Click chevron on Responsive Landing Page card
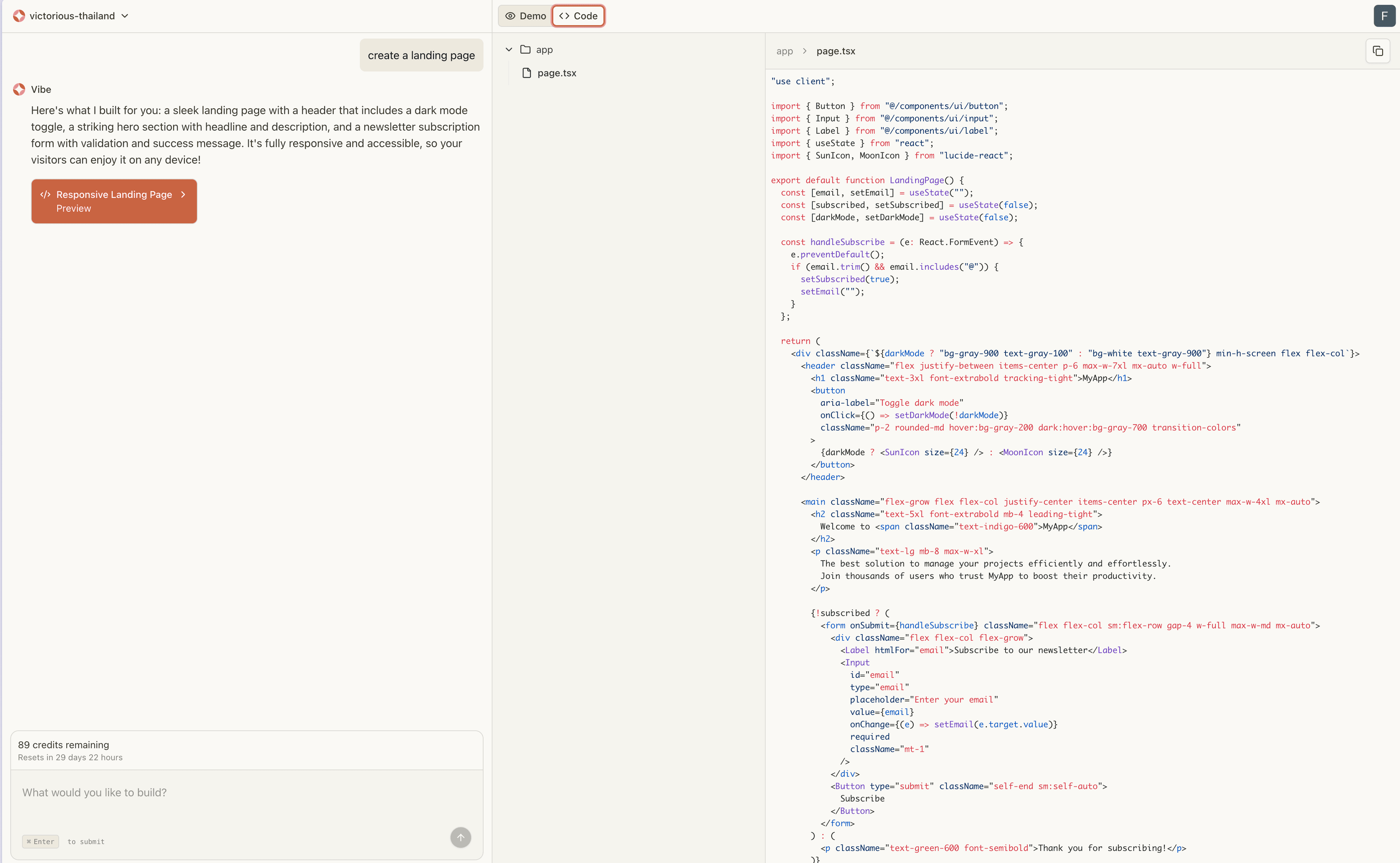The width and height of the screenshot is (1400, 863). pos(183,195)
